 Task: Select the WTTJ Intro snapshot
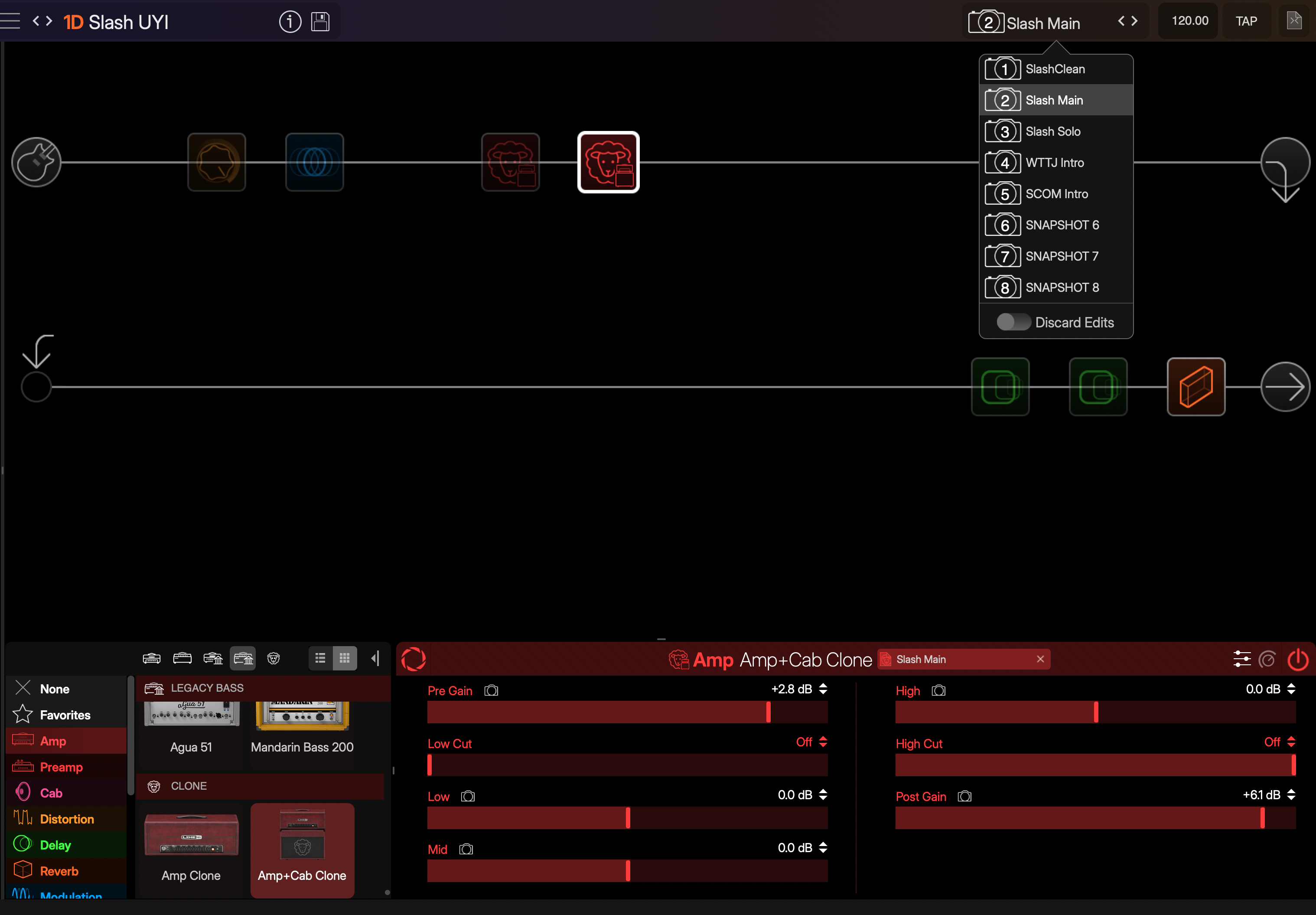(1056, 162)
